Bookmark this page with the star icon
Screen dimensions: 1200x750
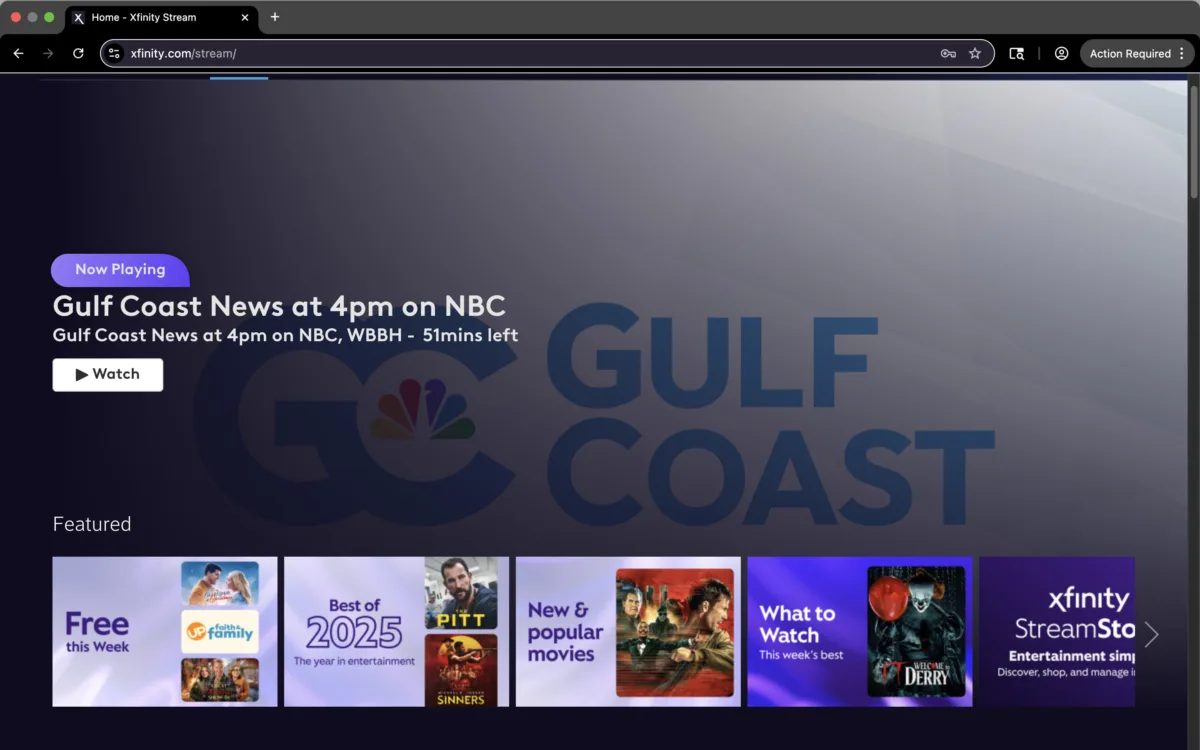click(x=975, y=54)
